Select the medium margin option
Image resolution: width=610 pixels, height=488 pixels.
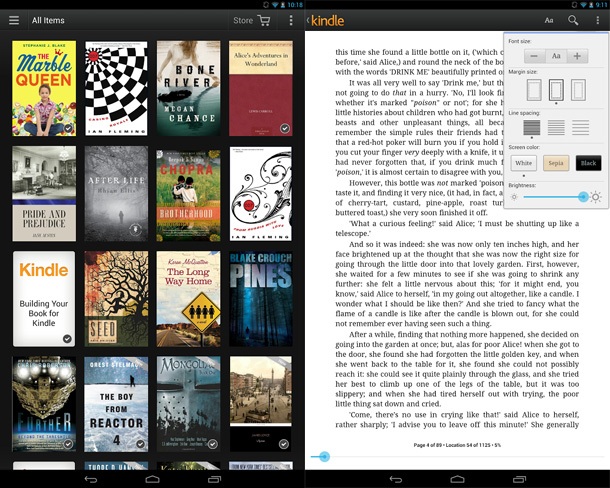556,90
